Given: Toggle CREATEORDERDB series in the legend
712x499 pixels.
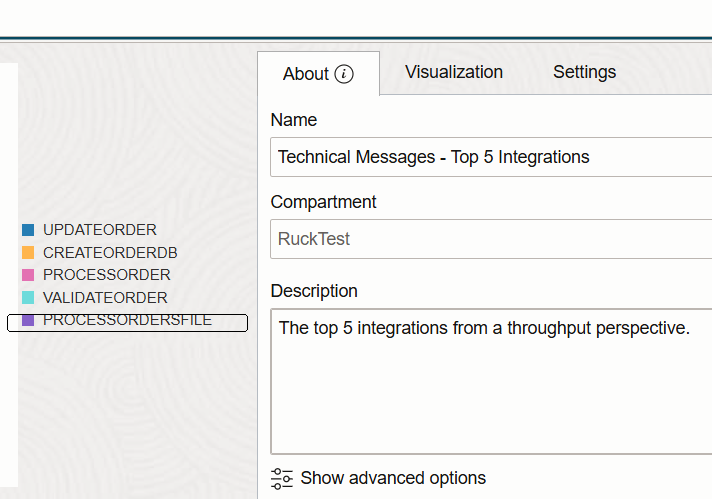Looking at the screenshot, I should click(x=110, y=252).
